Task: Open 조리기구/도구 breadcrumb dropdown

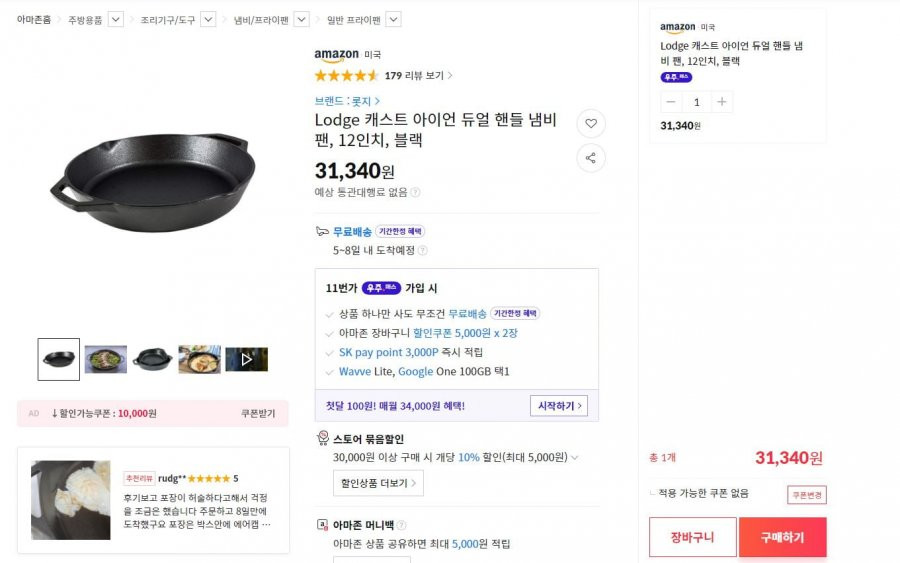Action: 208,20
